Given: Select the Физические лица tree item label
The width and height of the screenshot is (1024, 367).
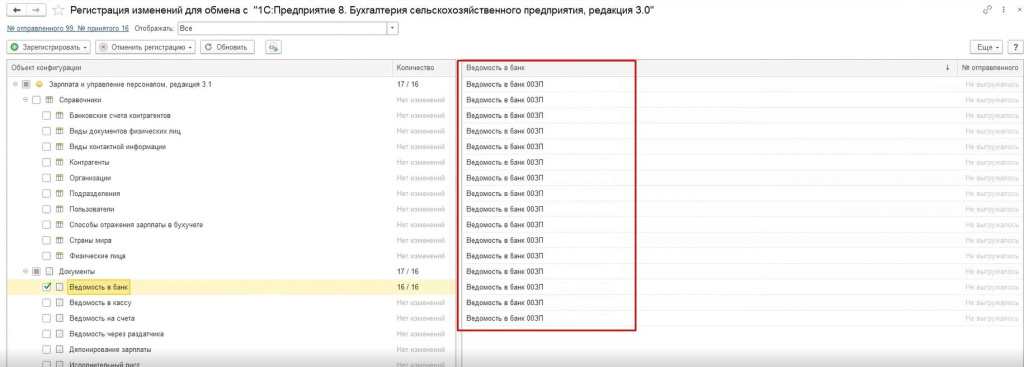Looking at the screenshot, I should pyautogui.click(x=97, y=256).
